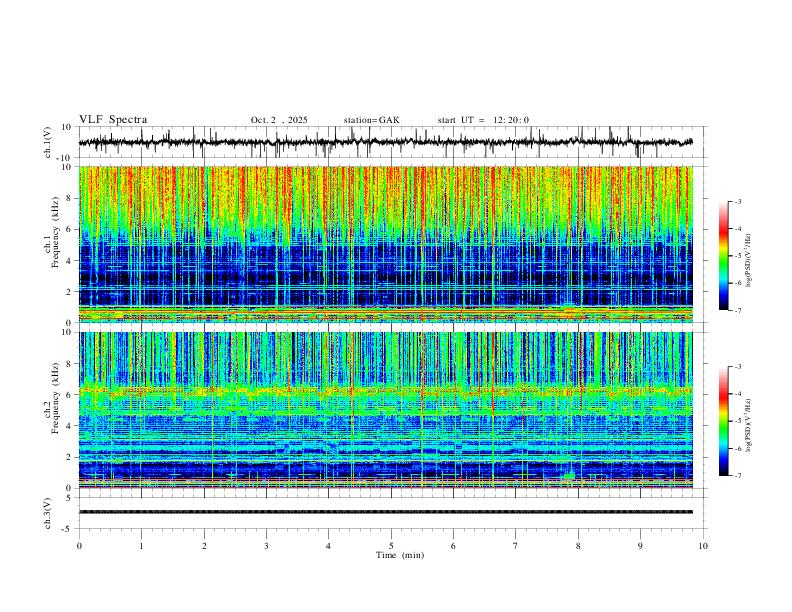Click the "-5" tick on ch.3(V) axis
Viewport: 792px width, 612px height.
pos(68,529)
